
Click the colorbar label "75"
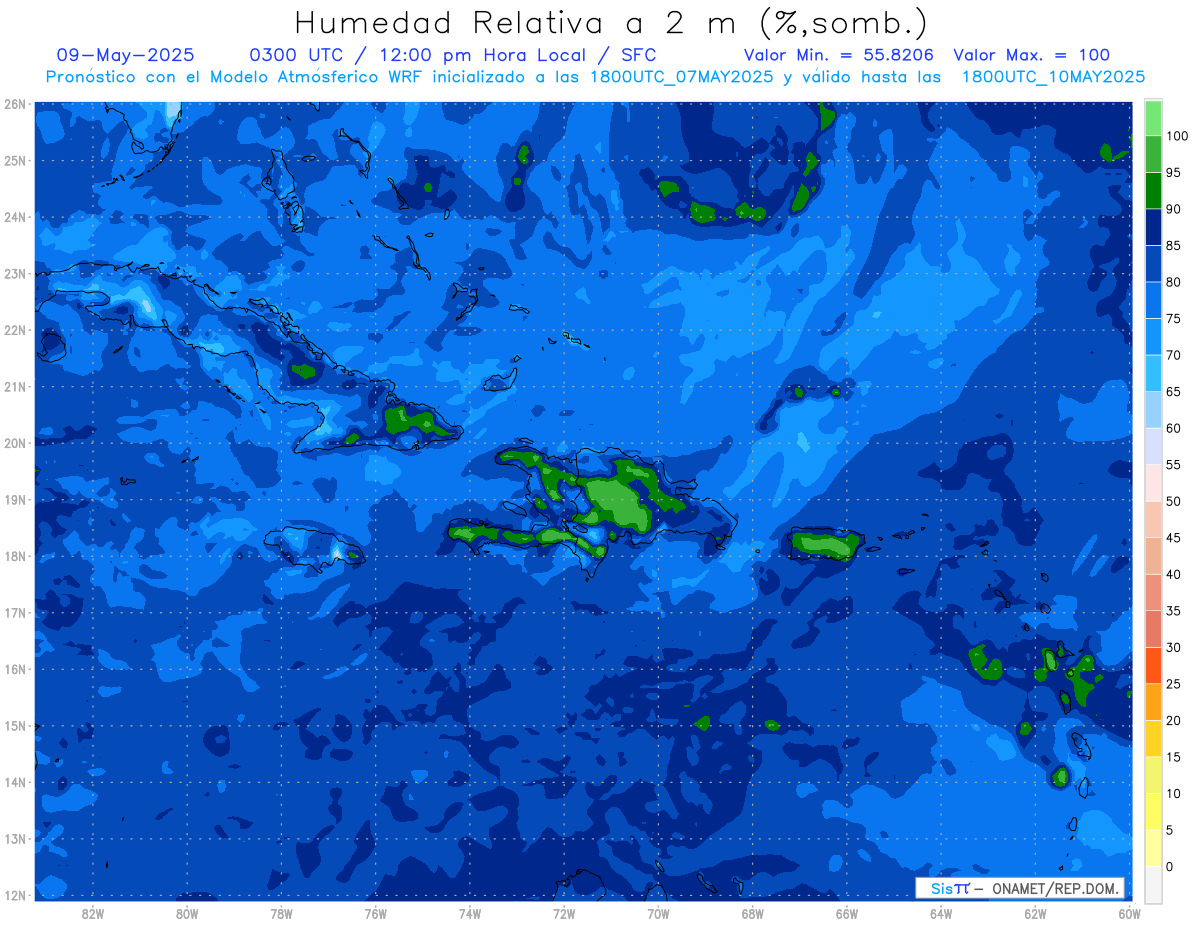point(1173,318)
